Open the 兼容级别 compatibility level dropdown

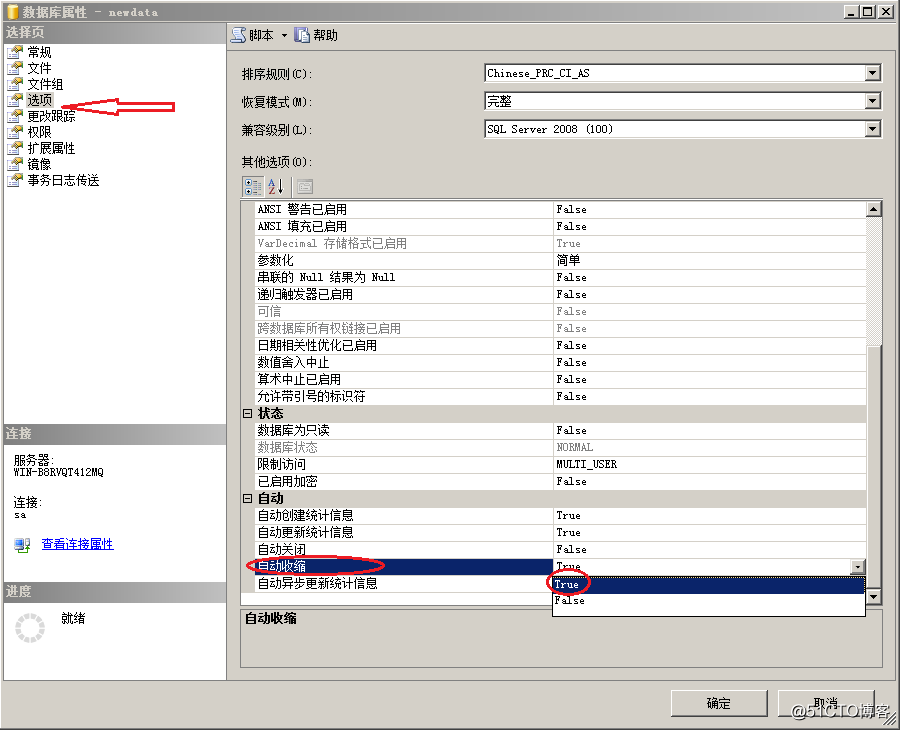[872, 129]
